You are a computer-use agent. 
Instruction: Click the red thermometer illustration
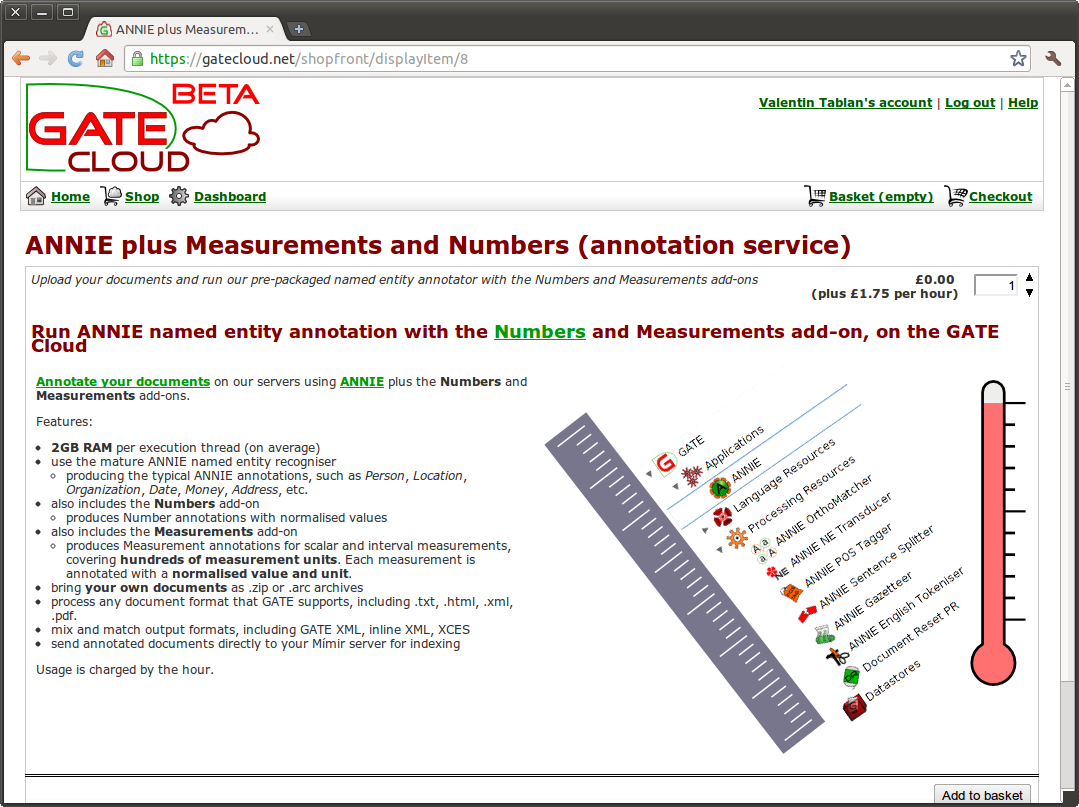point(994,532)
